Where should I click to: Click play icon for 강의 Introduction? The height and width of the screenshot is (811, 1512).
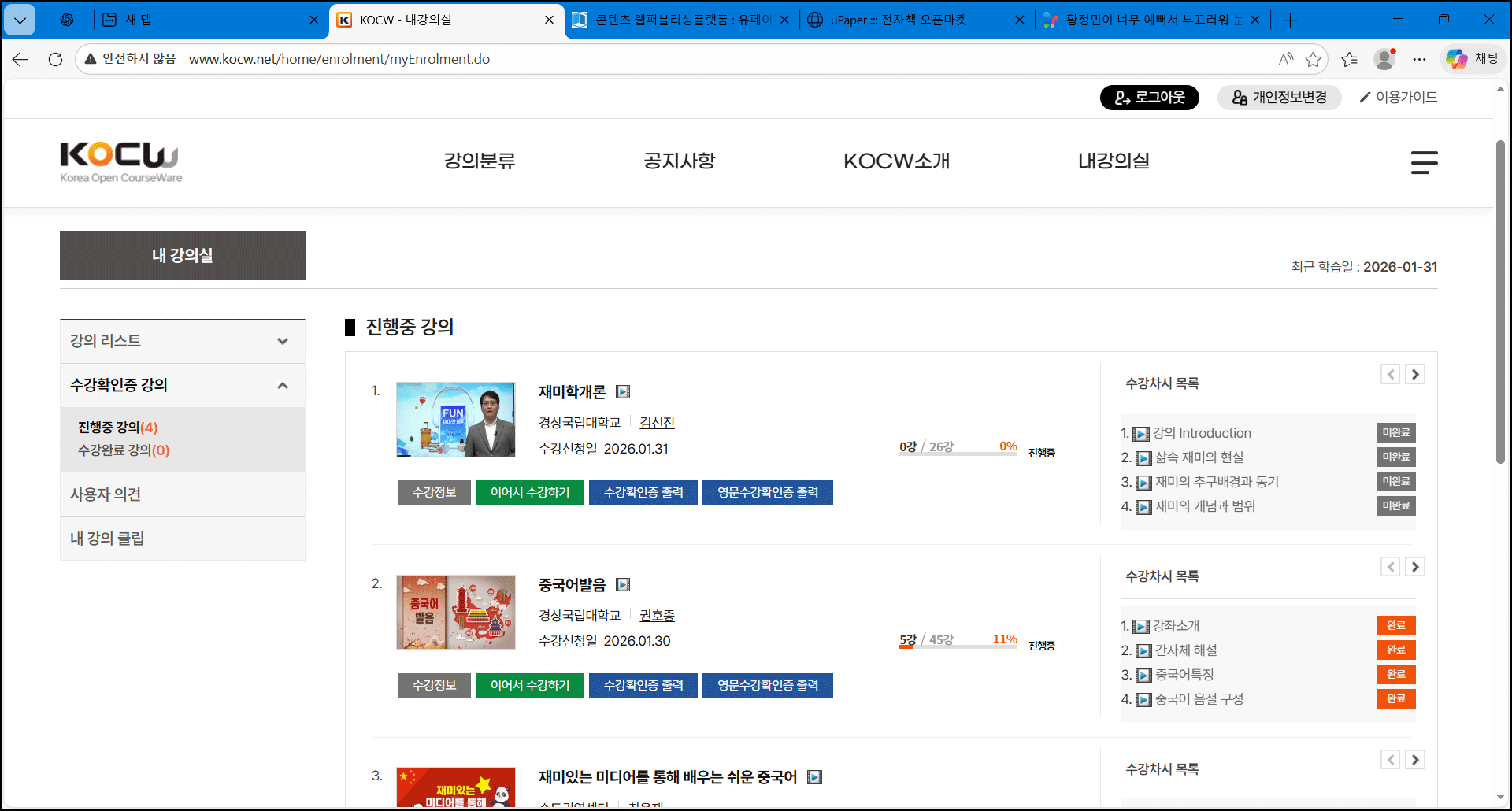(1141, 434)
